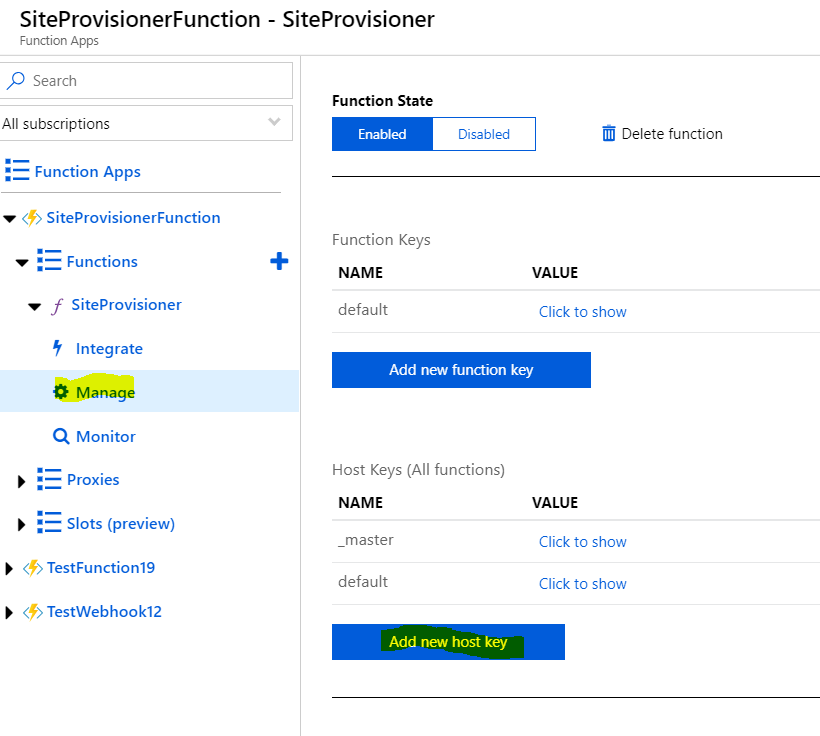Add a new function with plus icon
The image size is (820, 736).
coord(279,261)
